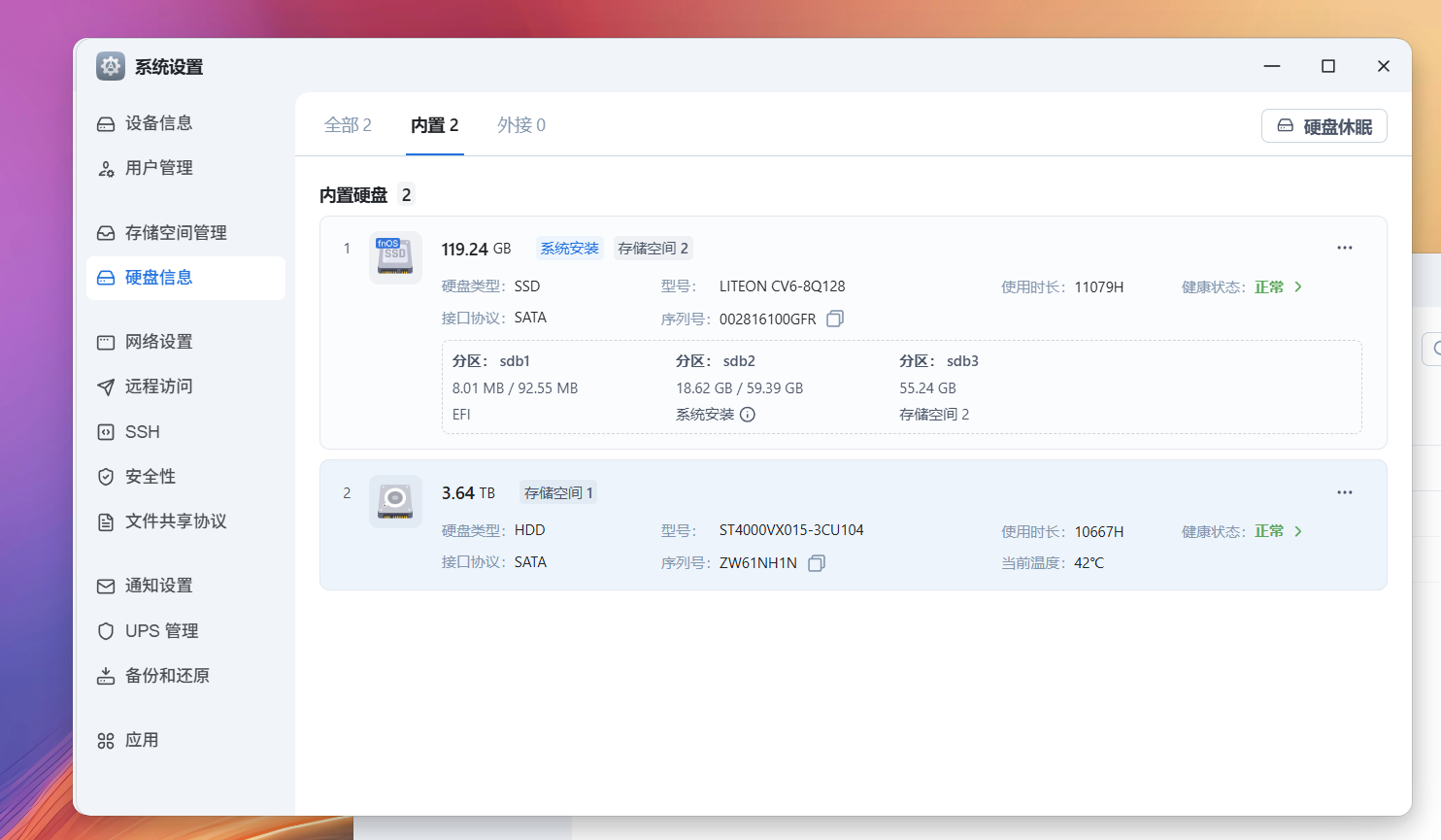Open 备份和还原 in the sidebar
Viewport: 1441px width, 840px height.
point(167,676)
